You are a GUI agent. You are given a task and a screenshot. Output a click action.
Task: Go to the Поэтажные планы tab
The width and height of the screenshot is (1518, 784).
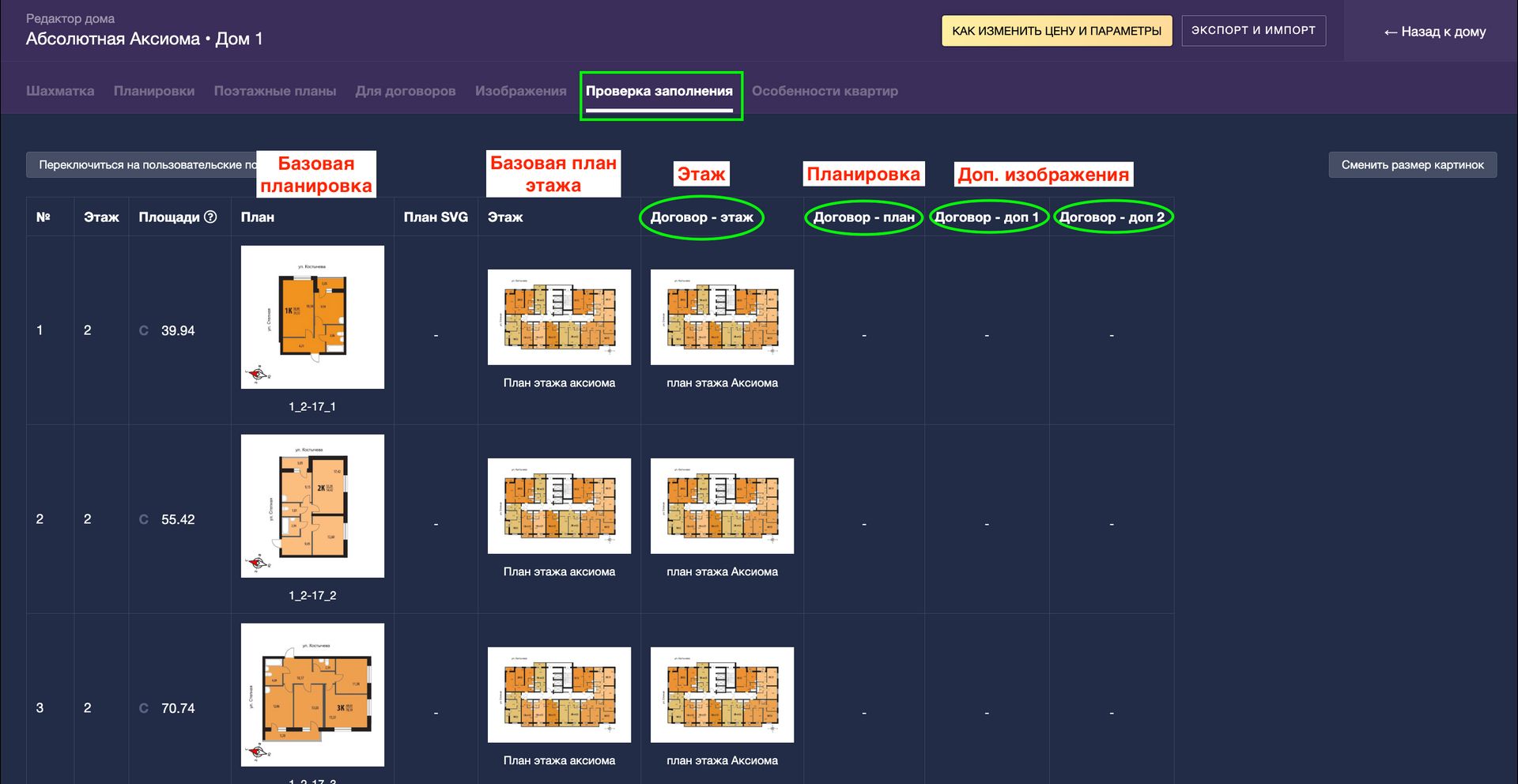click(x=275, y=91)
